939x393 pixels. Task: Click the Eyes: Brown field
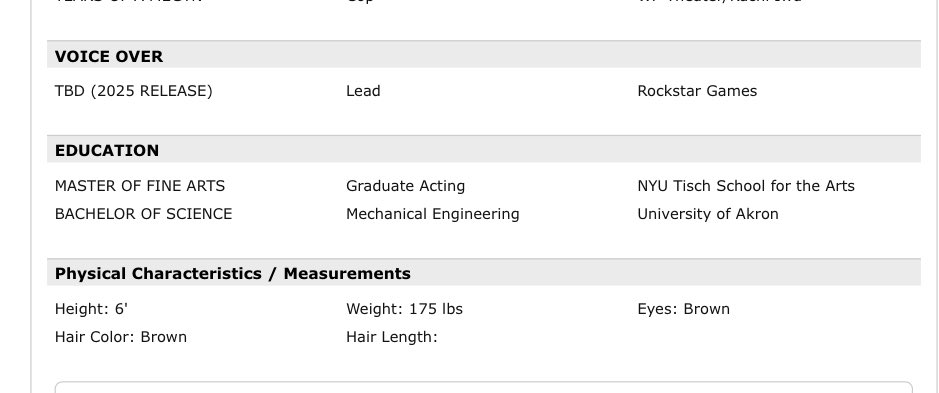[x=683, y=309]
